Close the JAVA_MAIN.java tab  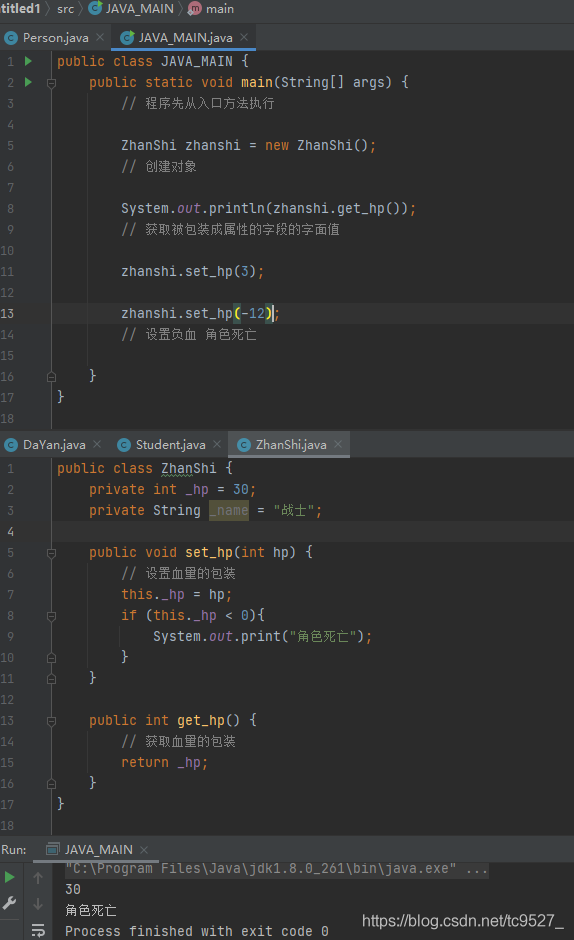tap(244, 37)
